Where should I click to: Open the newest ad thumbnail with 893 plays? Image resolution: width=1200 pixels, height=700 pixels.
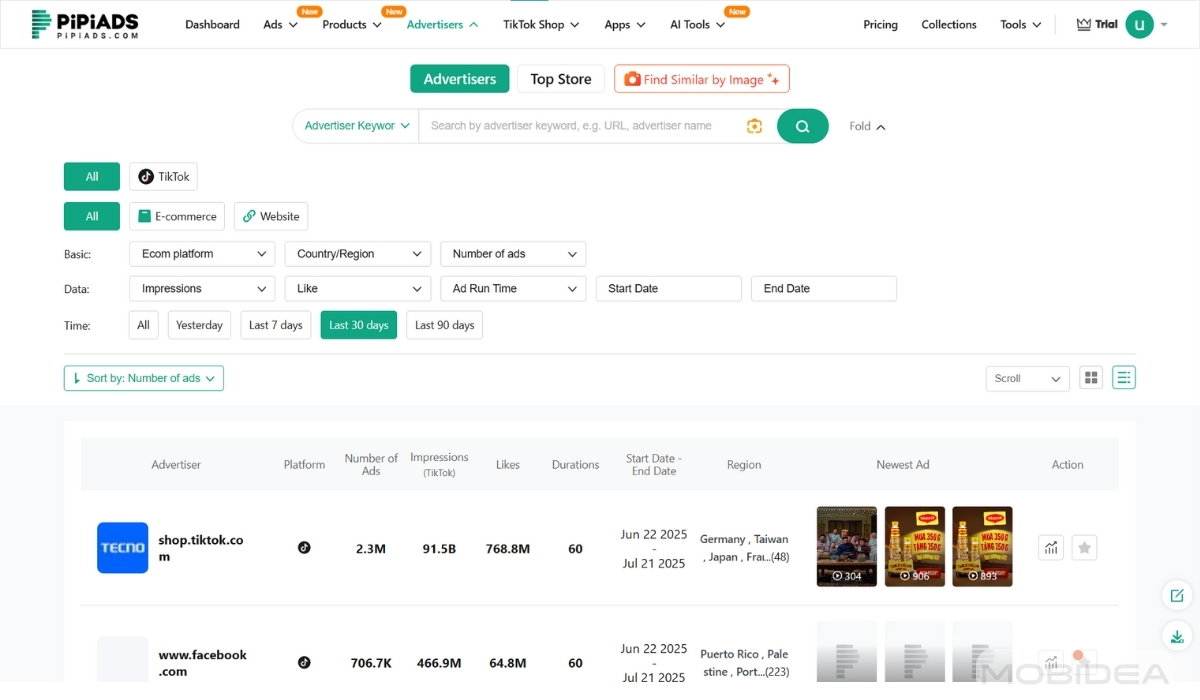982,546
